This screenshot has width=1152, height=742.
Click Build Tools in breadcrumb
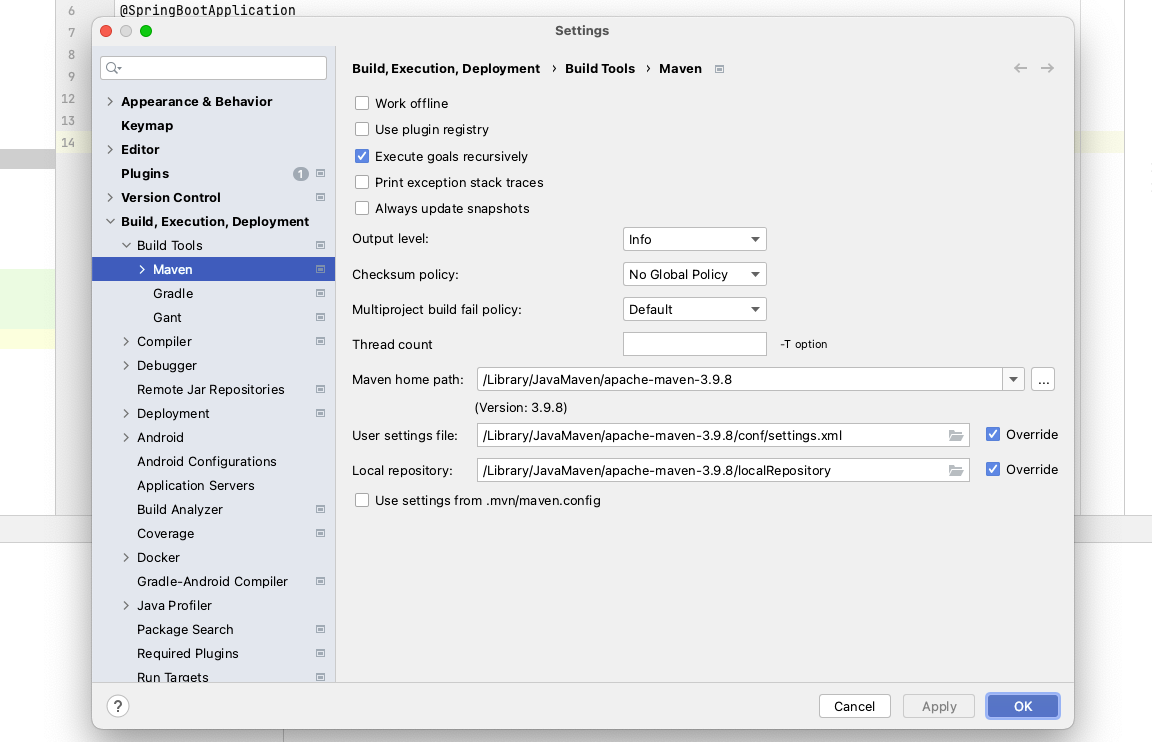coord(600,68)
